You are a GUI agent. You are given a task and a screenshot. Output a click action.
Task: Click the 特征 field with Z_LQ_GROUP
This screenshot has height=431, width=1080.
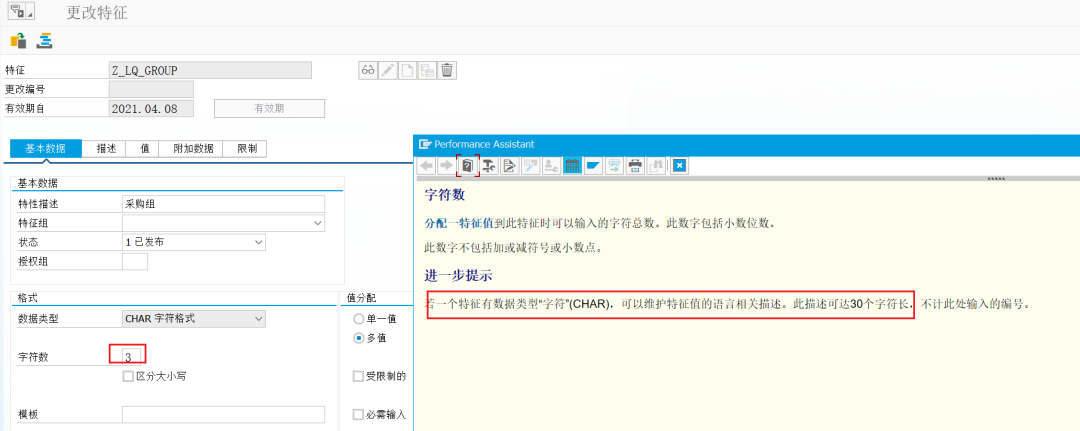click(210, 70)
